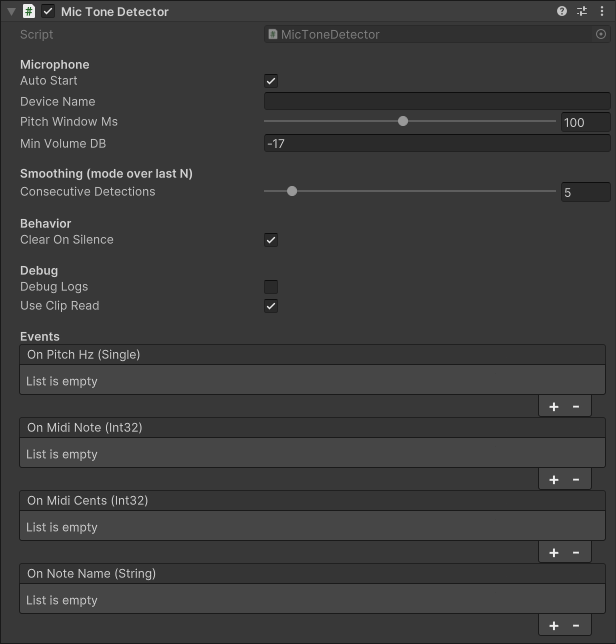The image size is (616, 644).
Task: Click 'List is empty' under On Midi Note
Action: pos(62,455)
